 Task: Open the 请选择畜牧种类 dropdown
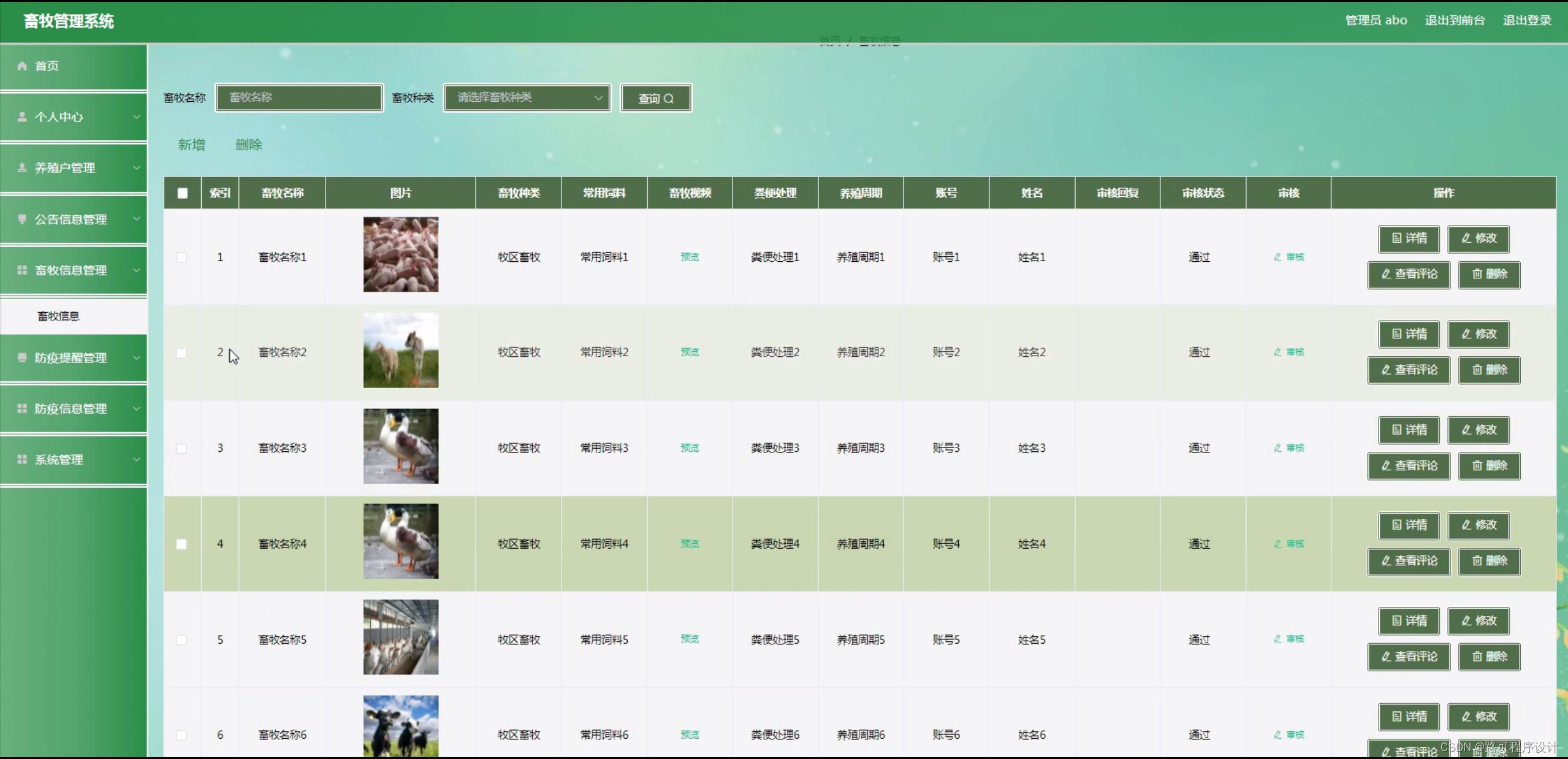click(x=527, y=97)
